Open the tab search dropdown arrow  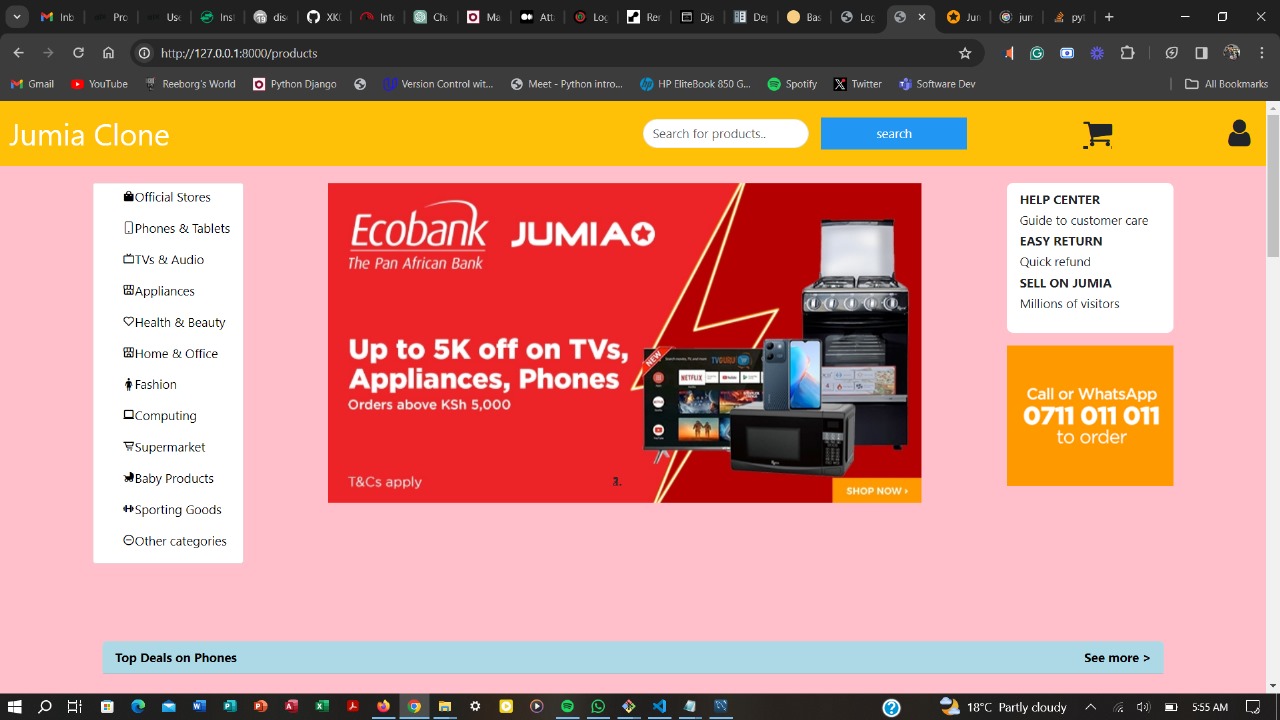17,17
